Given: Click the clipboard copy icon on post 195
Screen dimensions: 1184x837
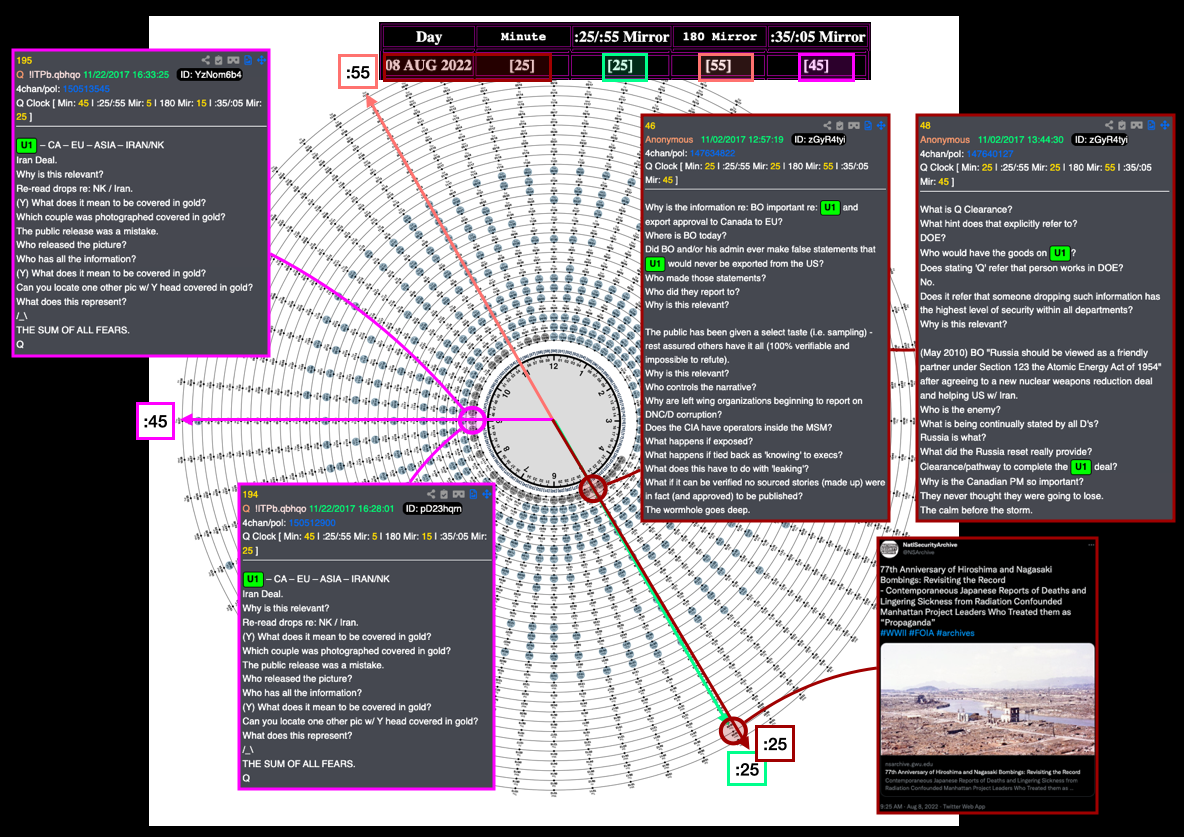Looking at the screenshot, I should (219, 60).
